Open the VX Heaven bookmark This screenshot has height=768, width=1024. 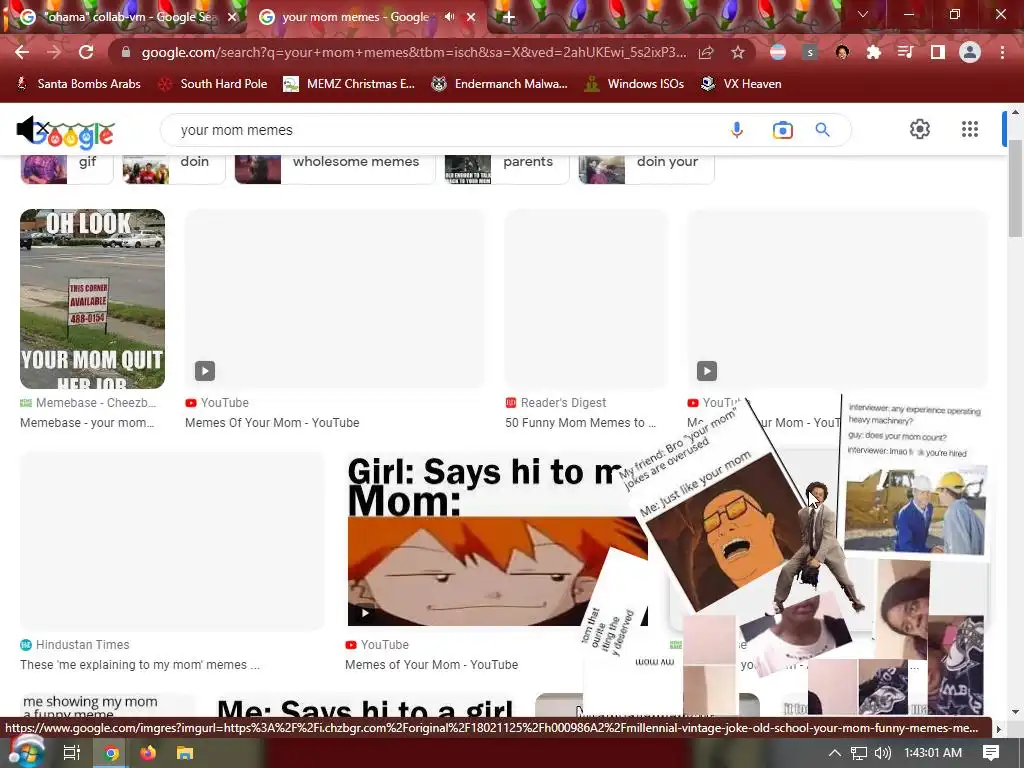(741, 84)
